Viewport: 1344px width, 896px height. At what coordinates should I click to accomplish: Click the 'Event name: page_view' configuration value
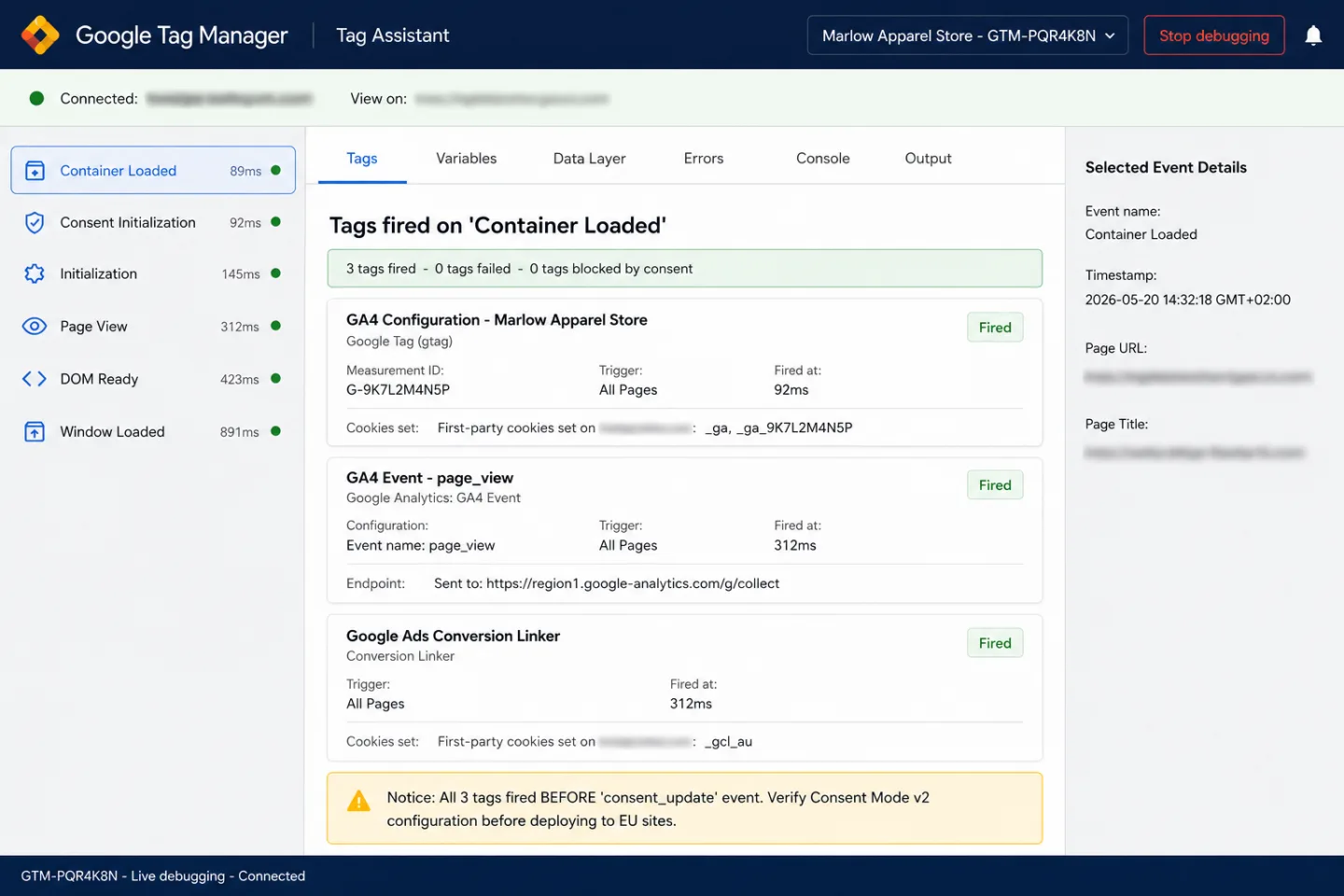click(421, 545)
